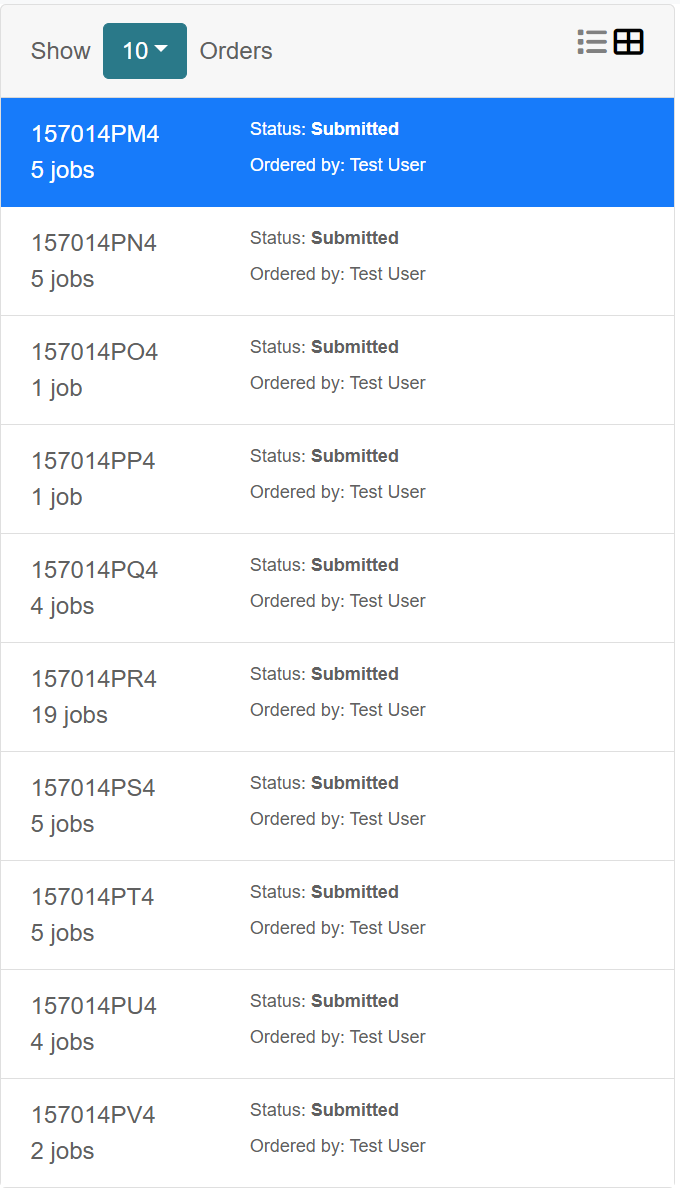Switch to grid view icon
This screenshot has height=1192, width=680.
(x=629, y=42)
